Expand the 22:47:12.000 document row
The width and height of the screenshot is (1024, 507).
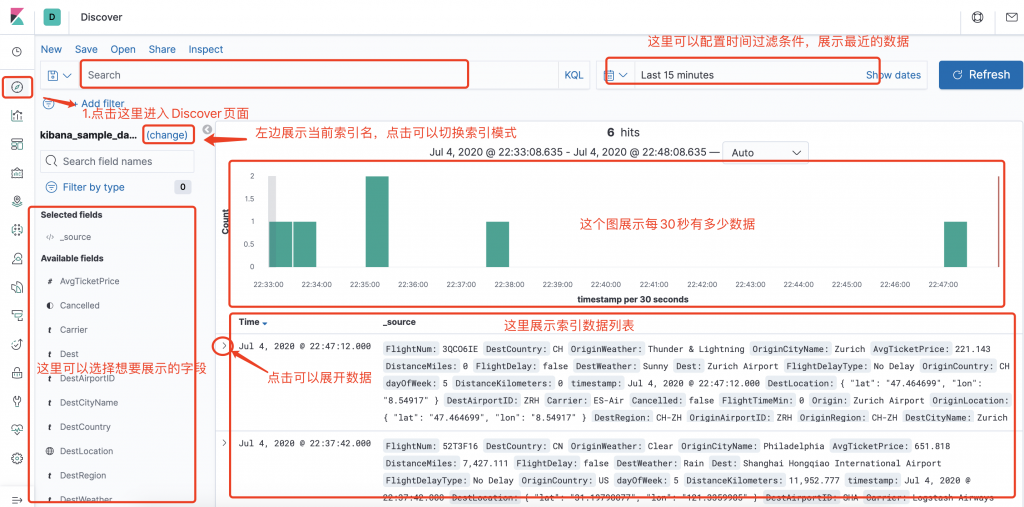click(224, 344)
